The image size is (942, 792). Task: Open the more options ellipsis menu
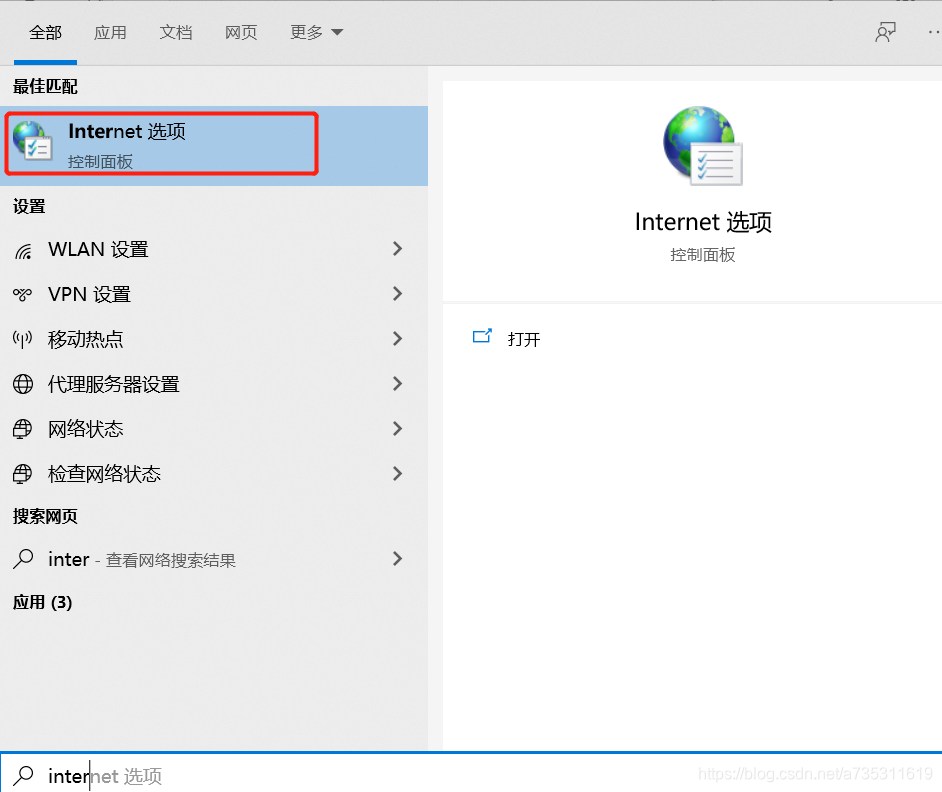(x=934, y=32)
